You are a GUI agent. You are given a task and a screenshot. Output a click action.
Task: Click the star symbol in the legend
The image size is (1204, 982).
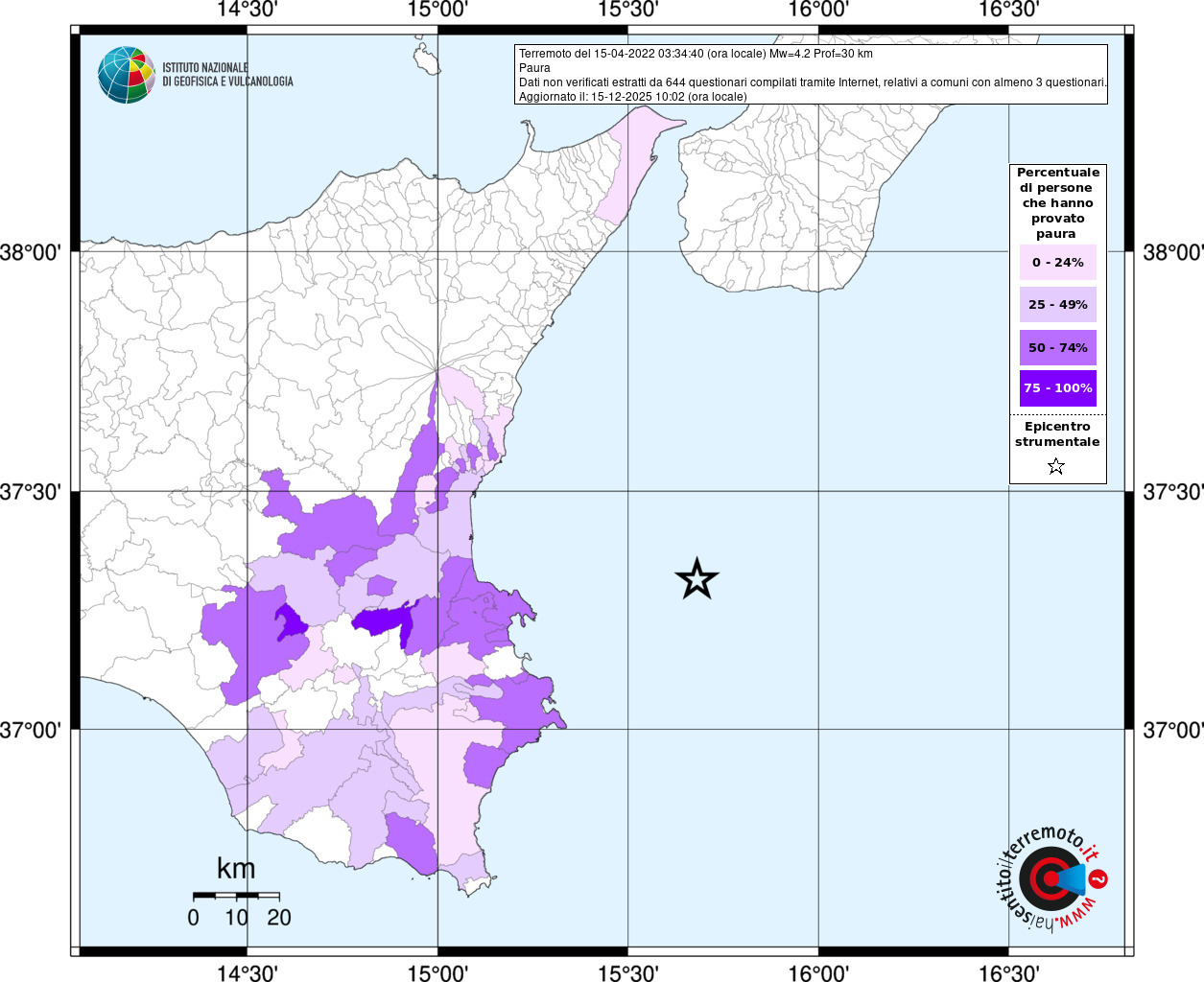click(x=1056, y=467)
